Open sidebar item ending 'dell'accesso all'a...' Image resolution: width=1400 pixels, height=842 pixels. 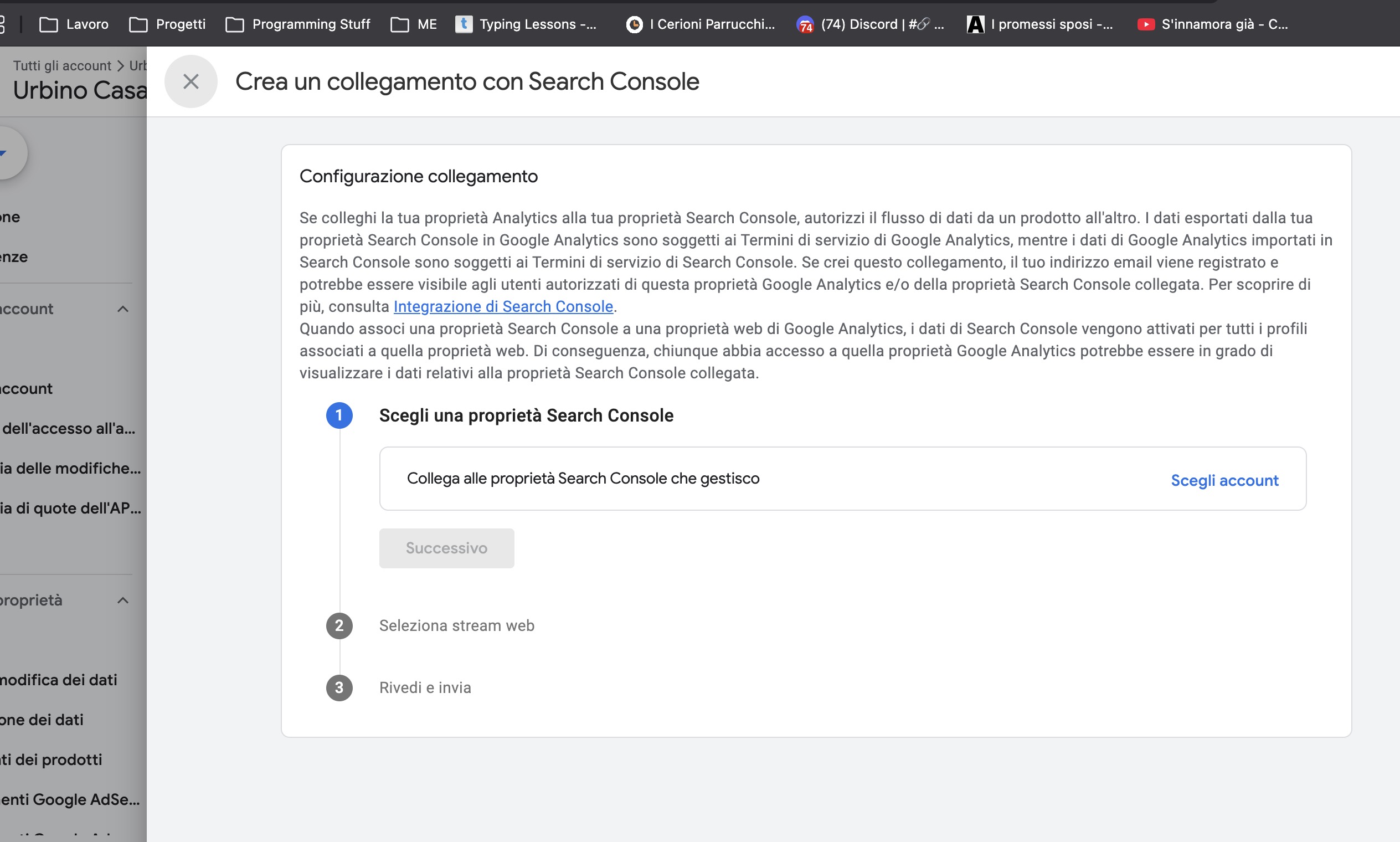coord(68,428)
